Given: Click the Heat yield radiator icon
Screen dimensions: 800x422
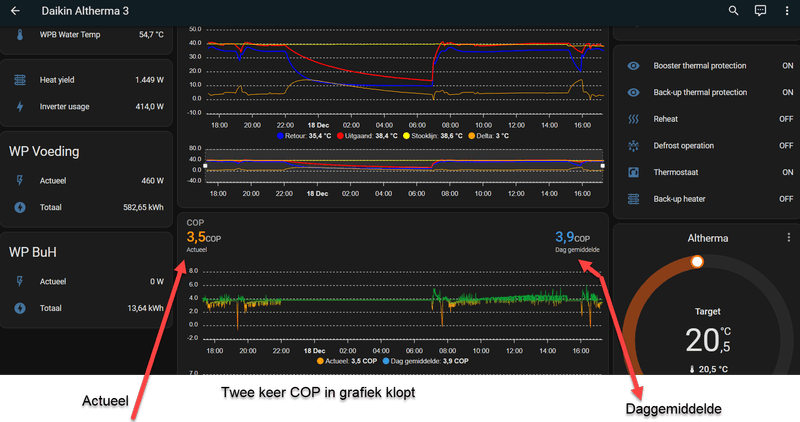Looking at the screenshot, I should point(20,80).
